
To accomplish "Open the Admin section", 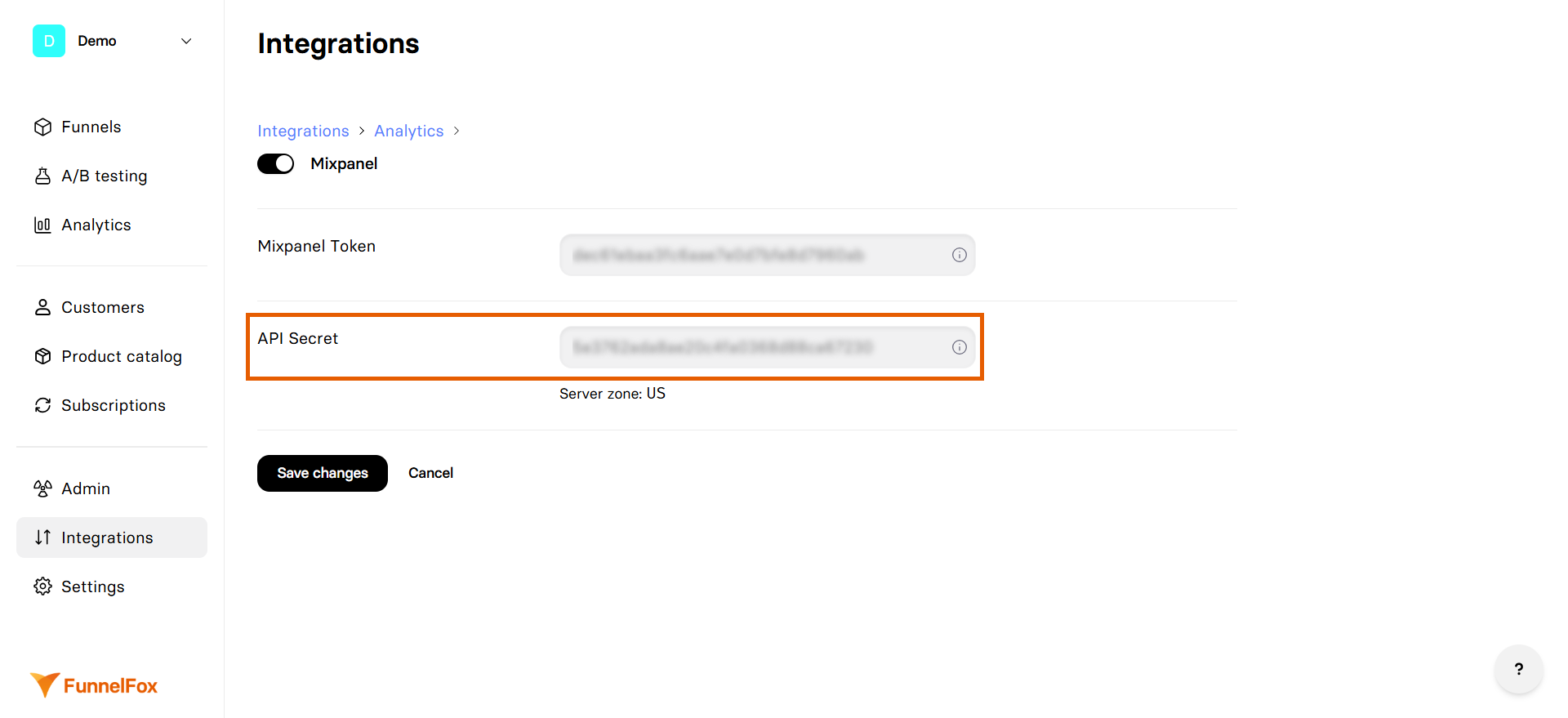I will point(112,488).
